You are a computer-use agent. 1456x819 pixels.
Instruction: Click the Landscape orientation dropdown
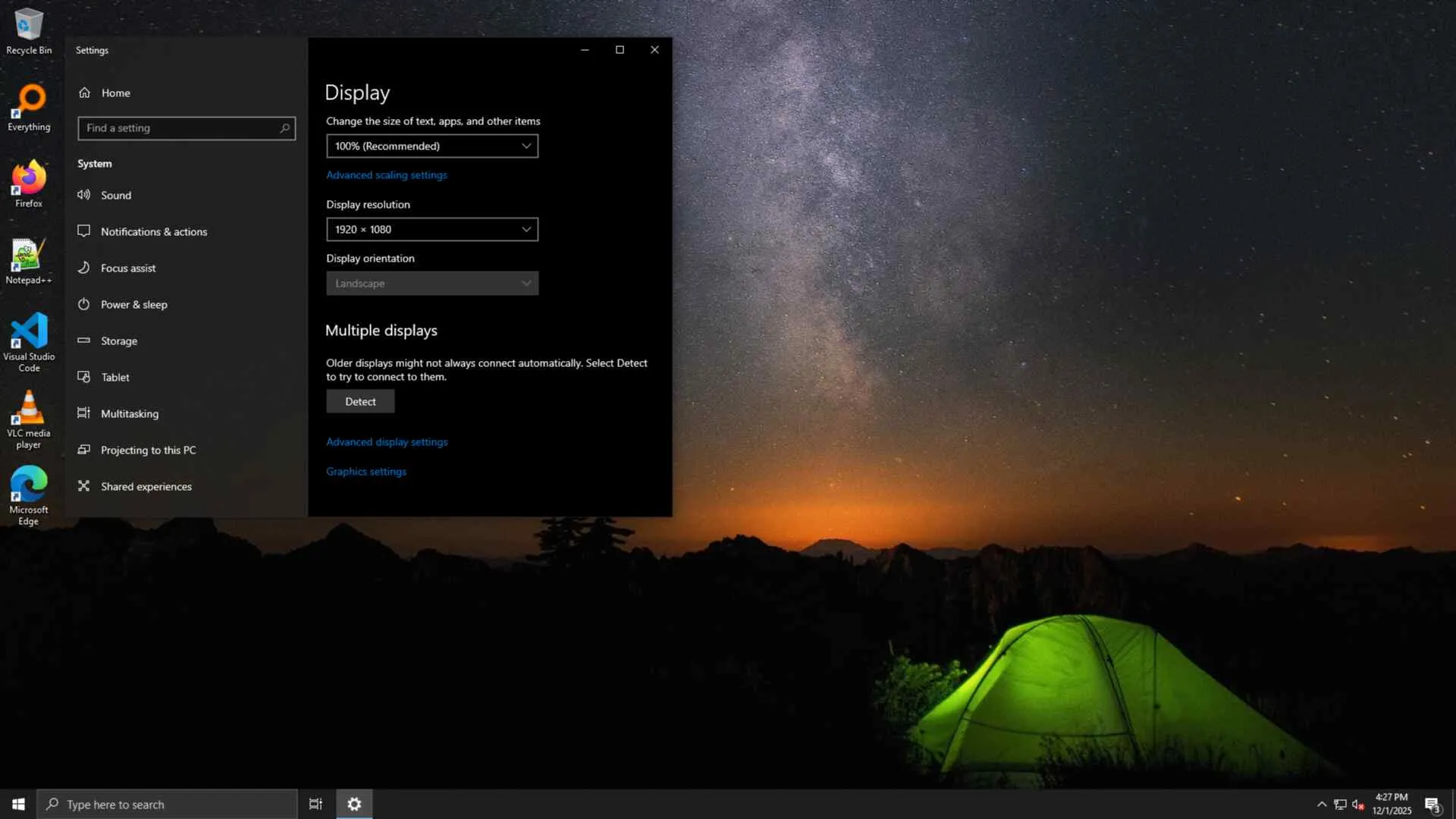(431, 283)
